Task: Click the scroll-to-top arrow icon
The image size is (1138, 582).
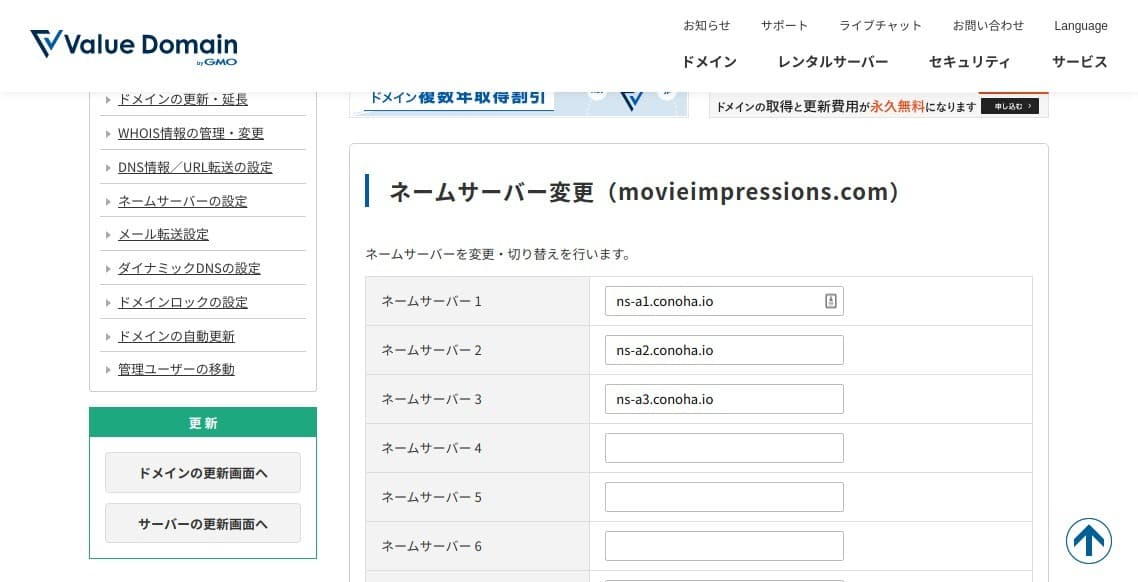Action: click(1089, 541)
